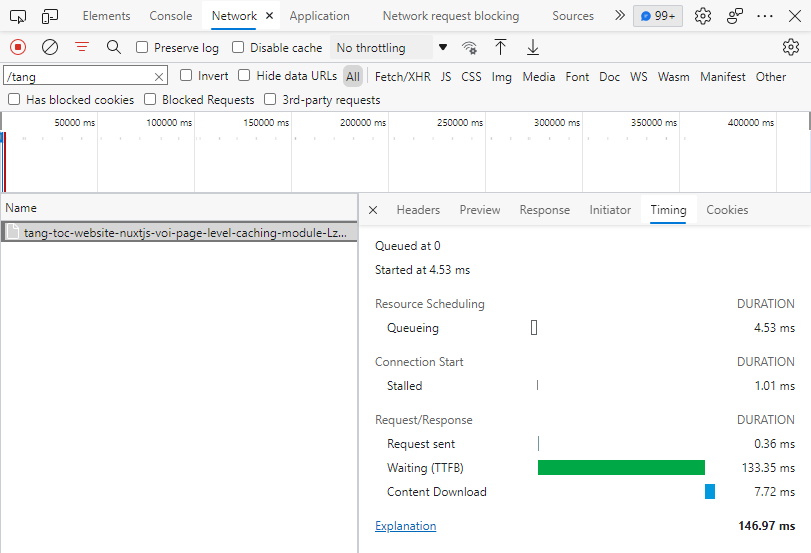Open network conditions wifi icon

pyautogui.click(x=469, y=47)
